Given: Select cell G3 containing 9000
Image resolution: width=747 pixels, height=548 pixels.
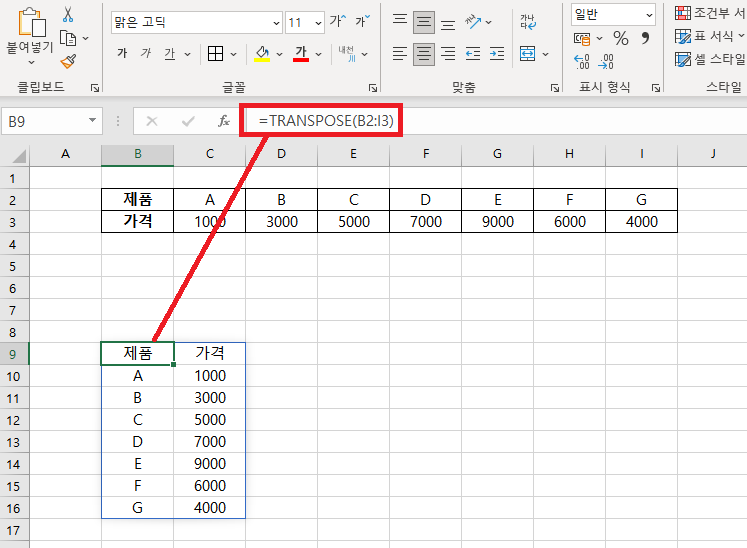Looking at the screenshot, I should tap(497, 222).
